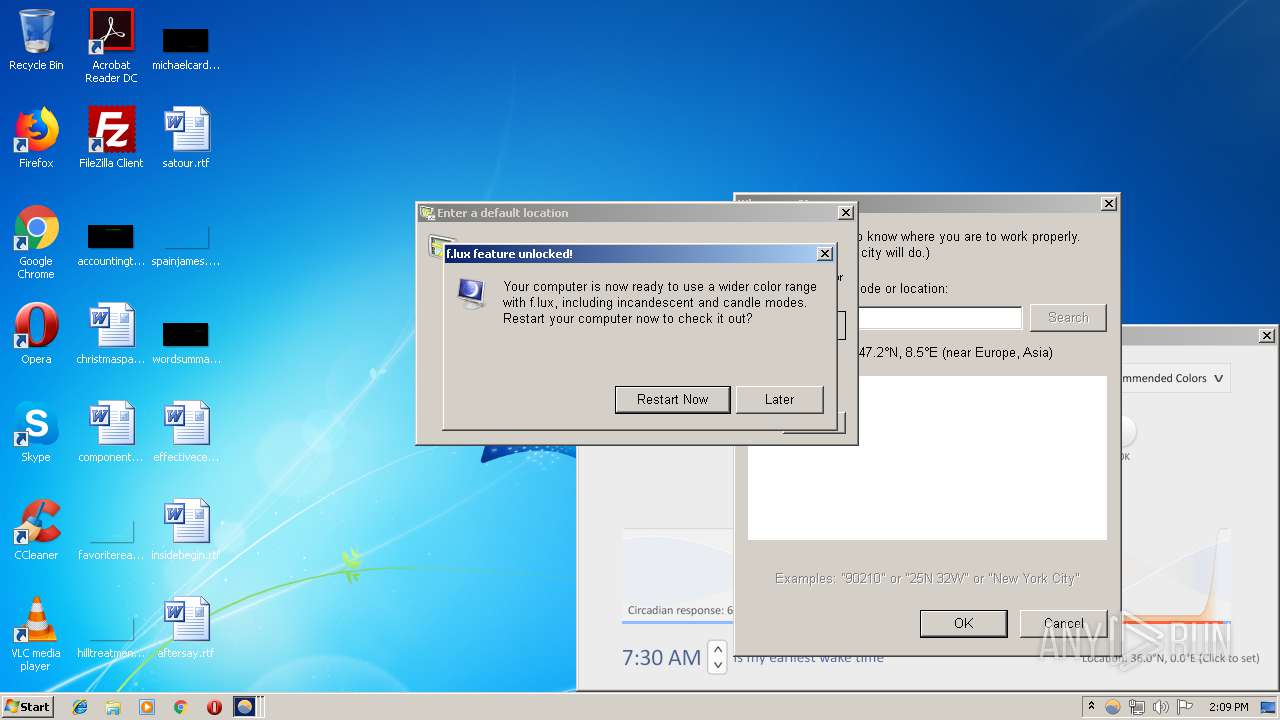Click the Location 36.0°N, 0.0°E text to set it
This screenshot has height=720, width=1280.
pos(1170,658)
